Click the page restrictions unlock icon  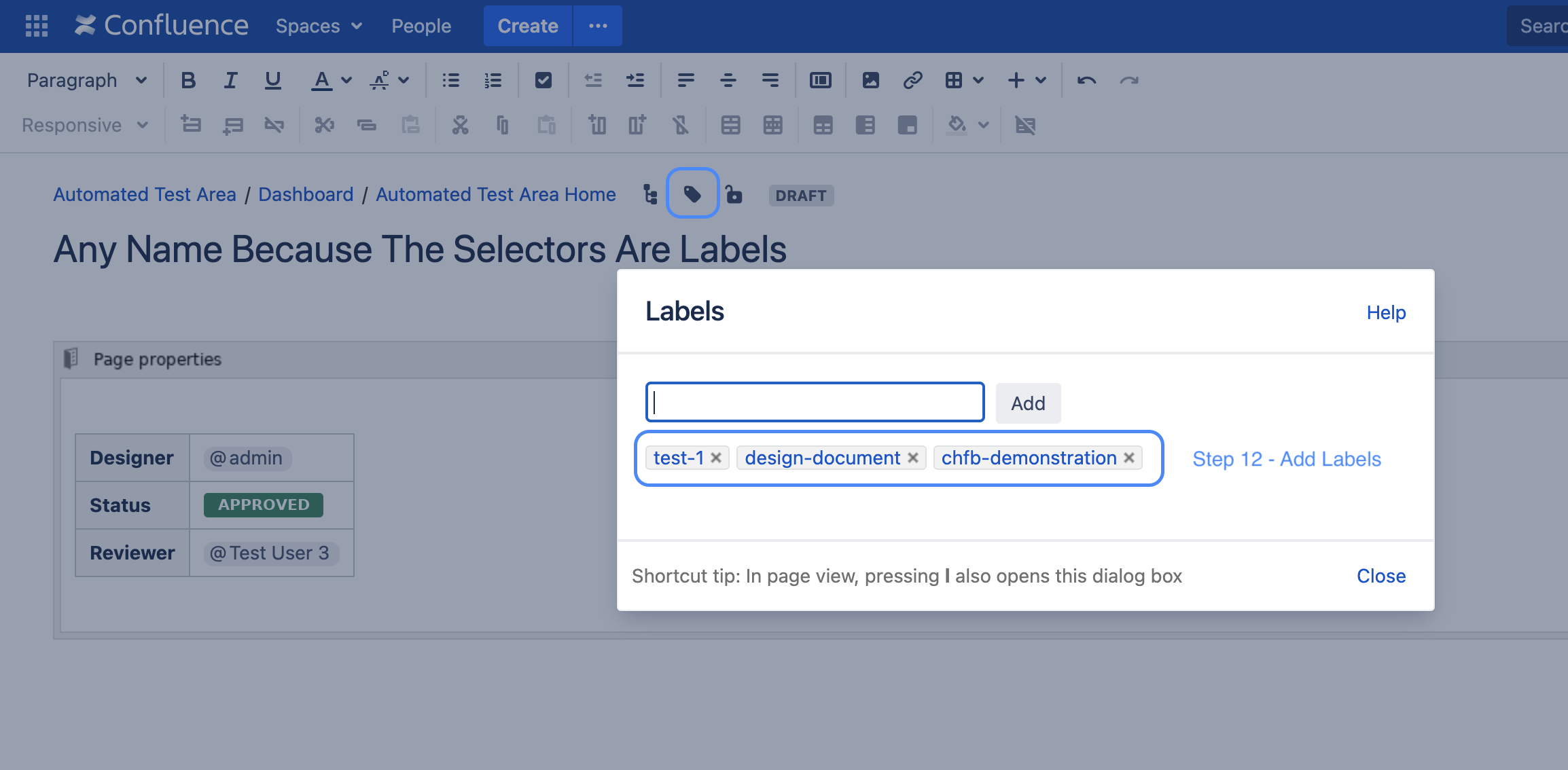(734, 195)
